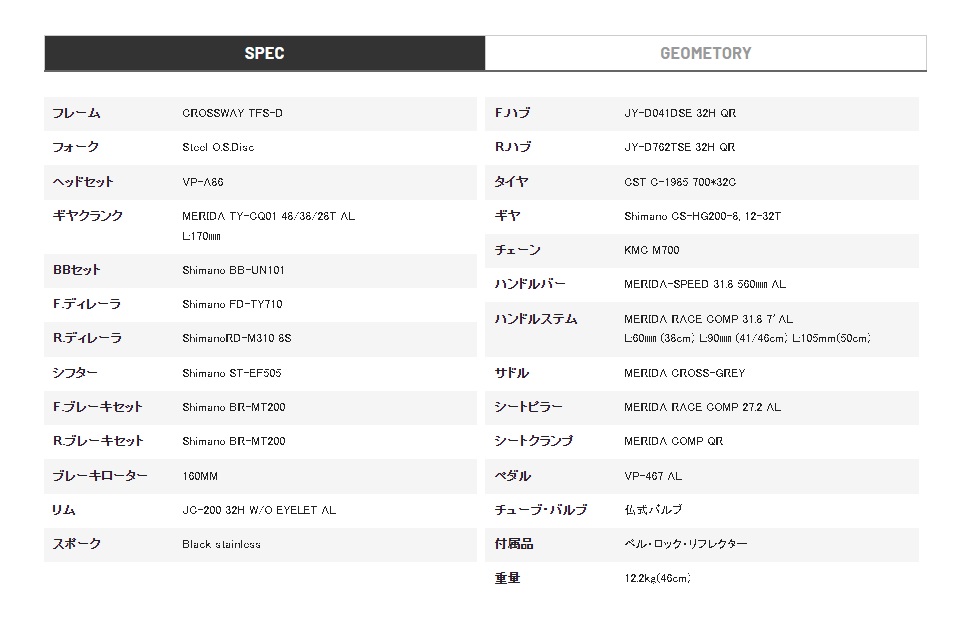Click the F.ブレーキセット label
Image resolution: width=961 pixels, height=635 pixels.
97,408
